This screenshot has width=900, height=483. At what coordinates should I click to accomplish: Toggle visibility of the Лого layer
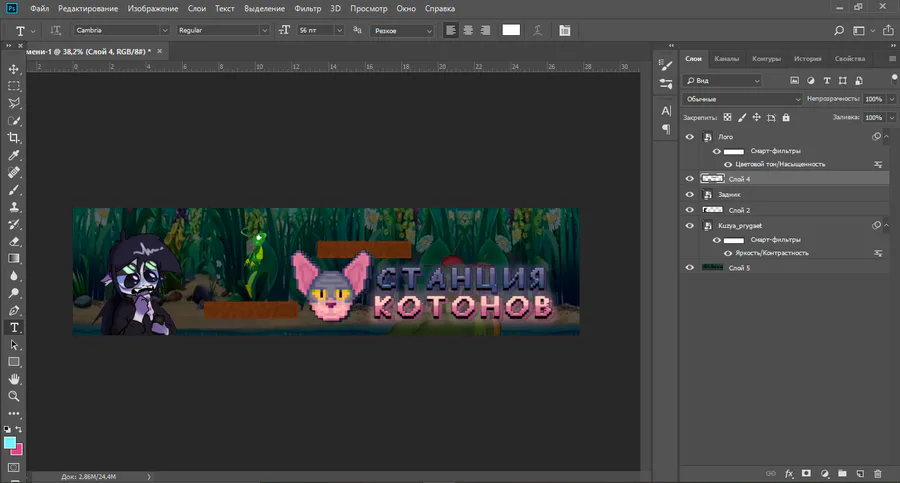coord(689,136)
